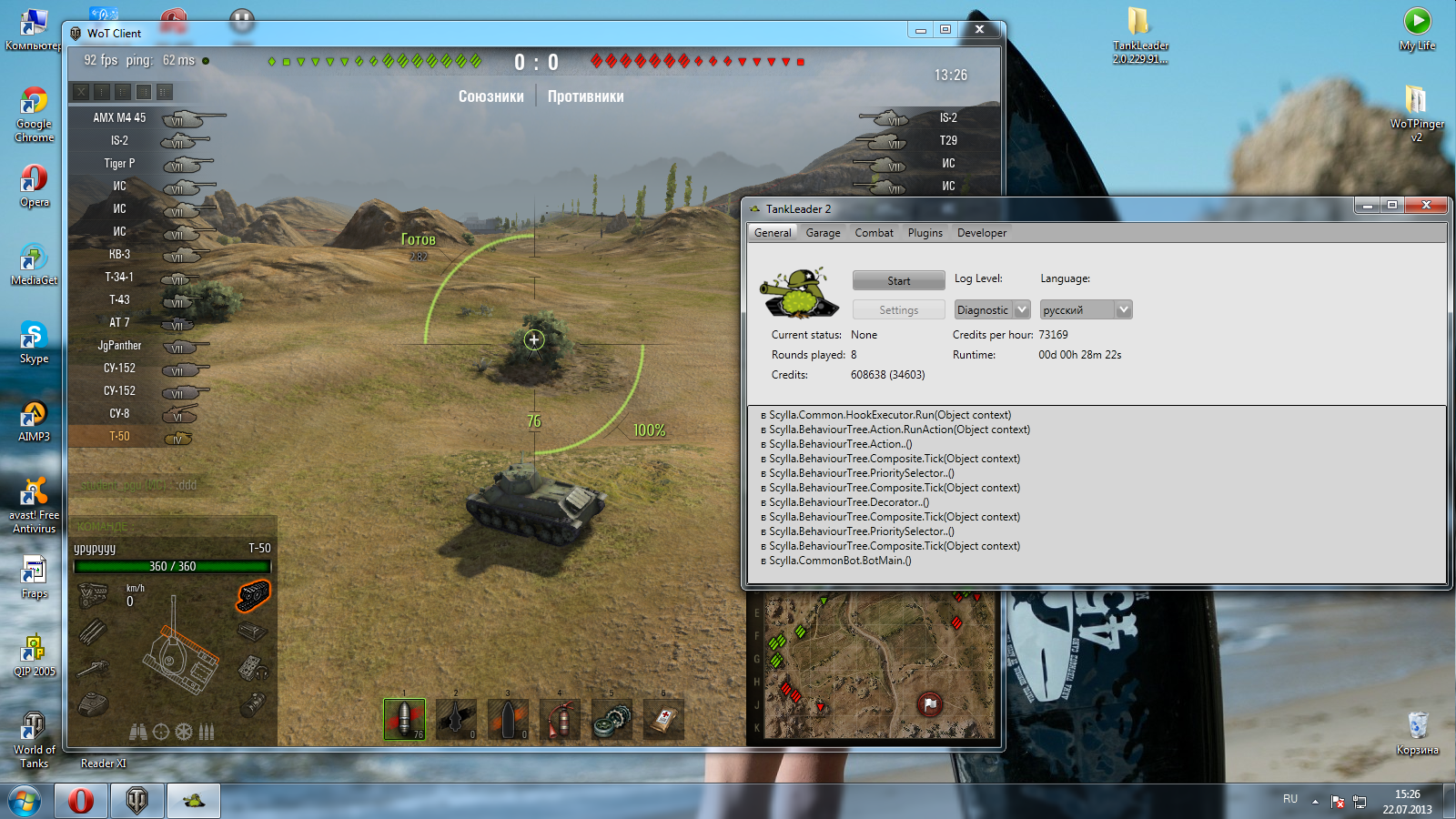The image size is (1456, 819).
Task: Select AP shell slot 1 with 76 rounds
Action: 404,719
